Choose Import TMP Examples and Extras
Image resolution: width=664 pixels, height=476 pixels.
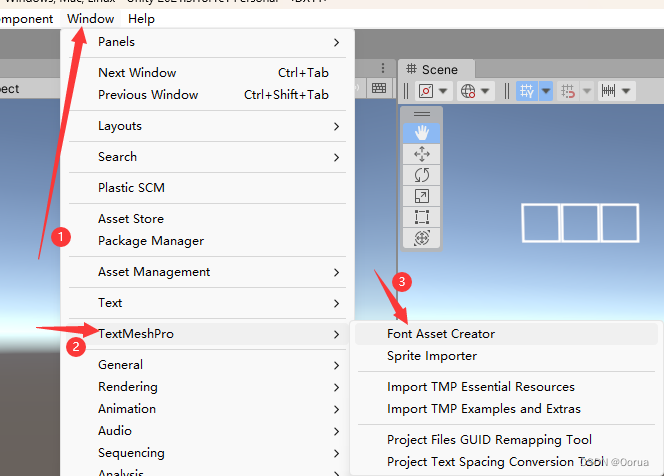(506, 409)
